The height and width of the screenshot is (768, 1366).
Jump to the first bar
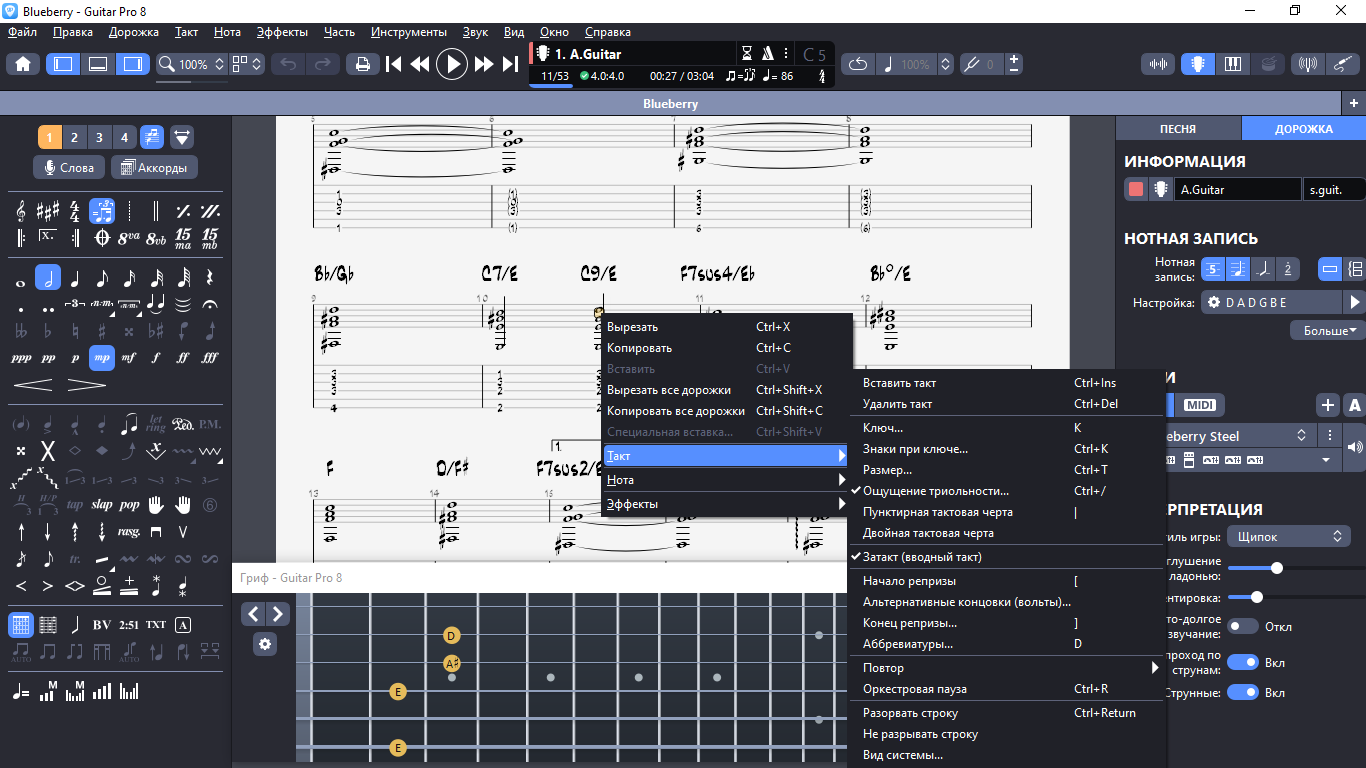click(x=394, y=64)
